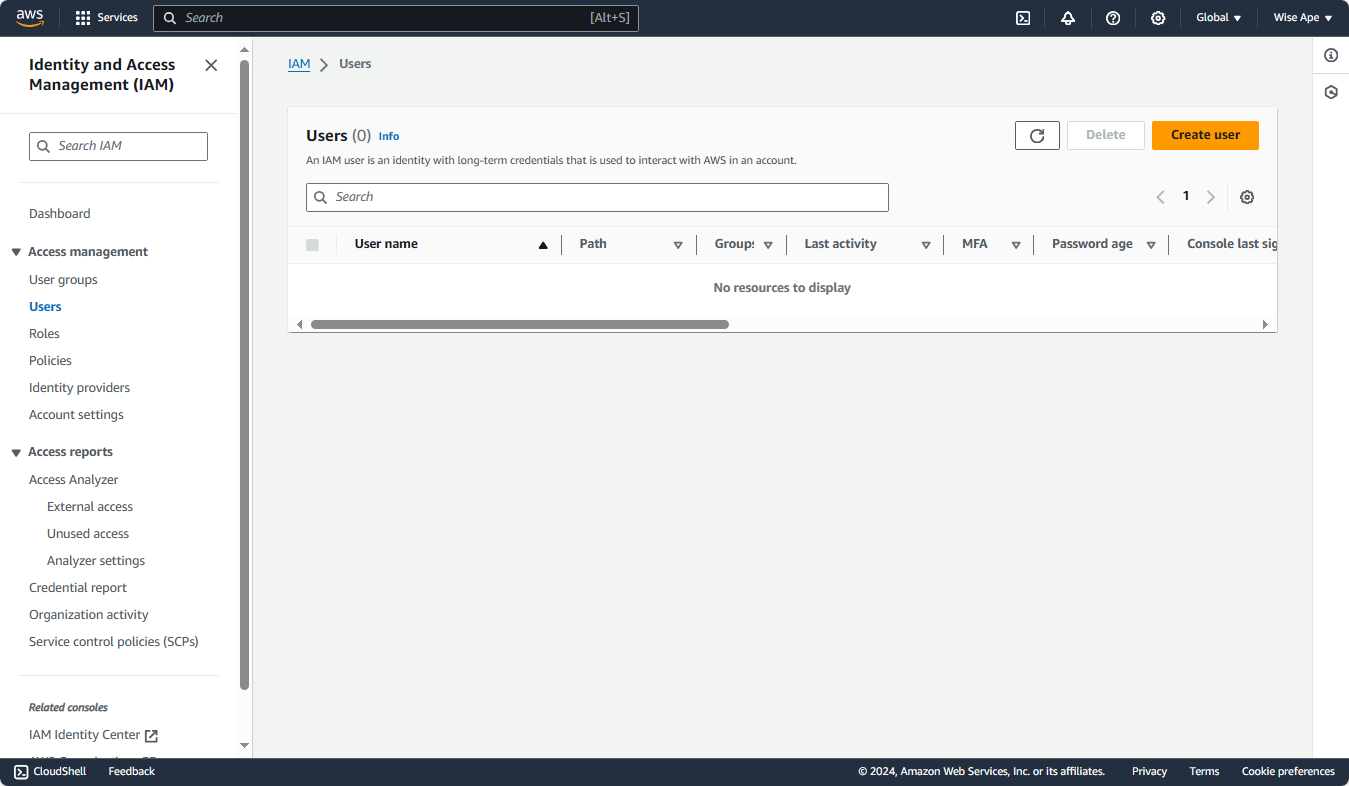
Task: Collapse the Access reports section
Action: tap(16, 452)
